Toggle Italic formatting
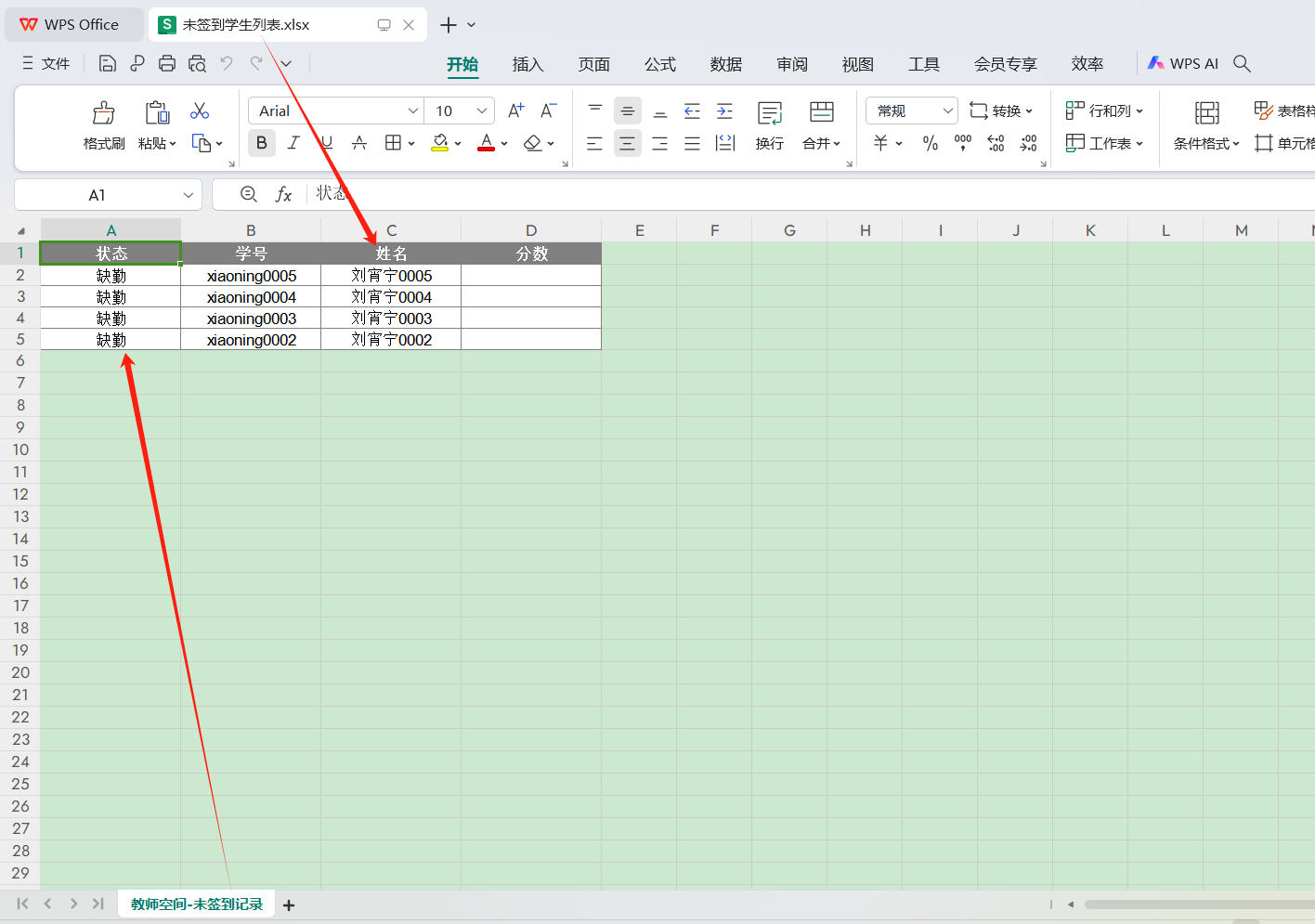 tap(293, 143)
